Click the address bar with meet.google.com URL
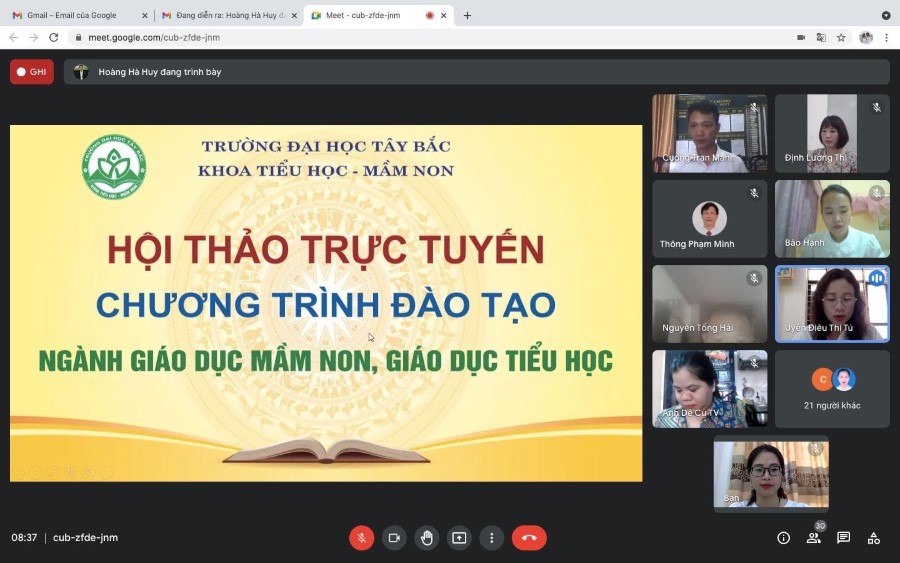This screenshot has width=900, height=563. coord(430,37)
